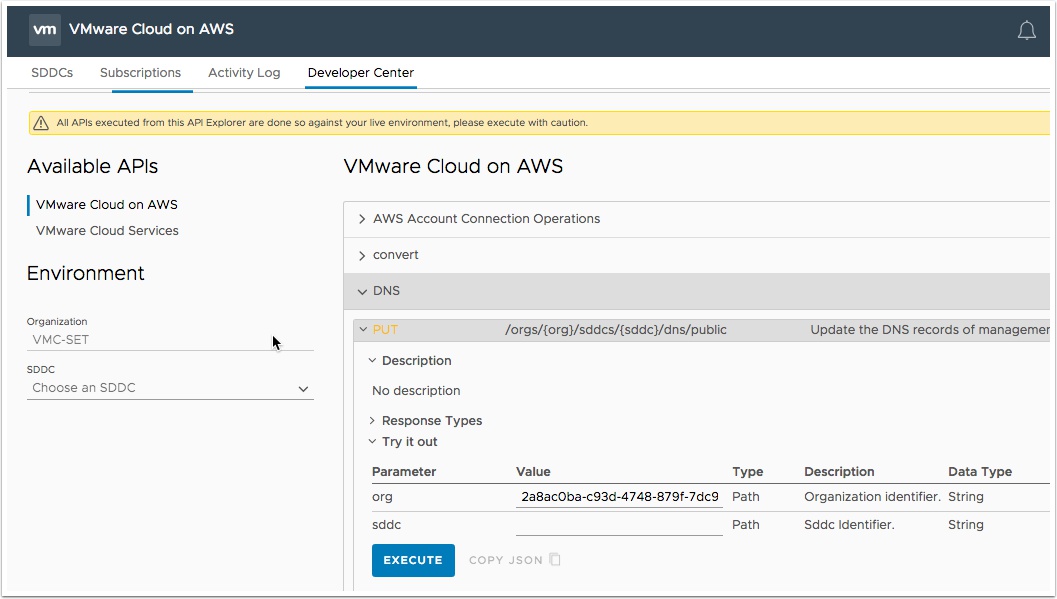This screenshot has width=1057, height=599.
Task: Expand the Response Types section
Action: pos(425,420)
